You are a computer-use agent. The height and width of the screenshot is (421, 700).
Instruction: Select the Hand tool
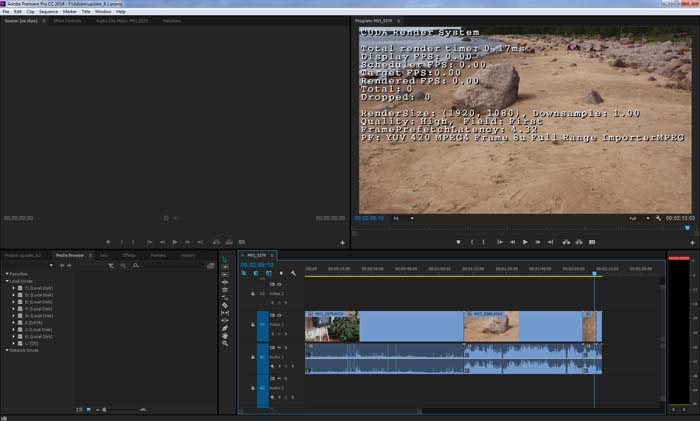pyautogui.click(x=225, y=336)
